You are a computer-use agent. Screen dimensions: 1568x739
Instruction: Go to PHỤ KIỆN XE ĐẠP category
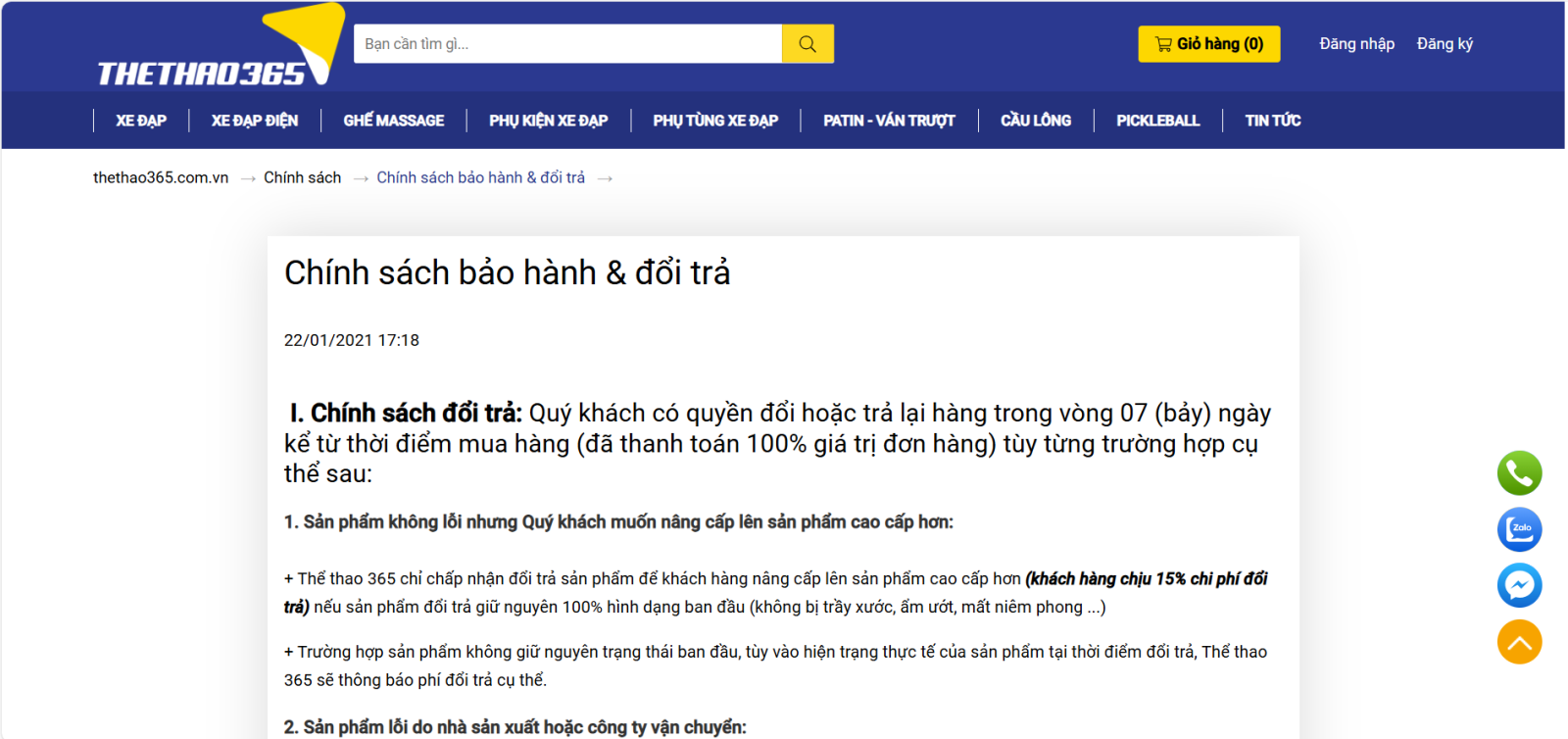click(x=548, y=121)
